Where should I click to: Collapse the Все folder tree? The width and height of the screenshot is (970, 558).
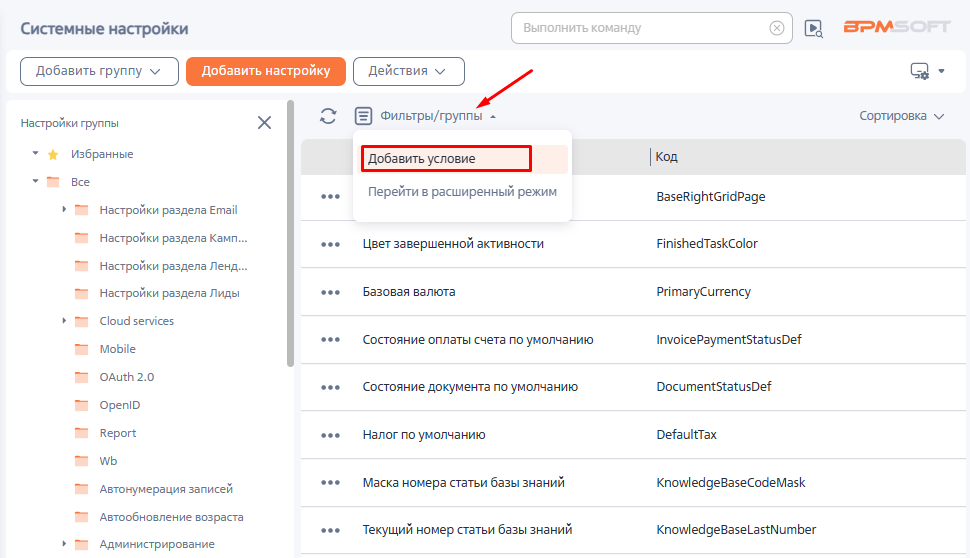pos(36,182)
